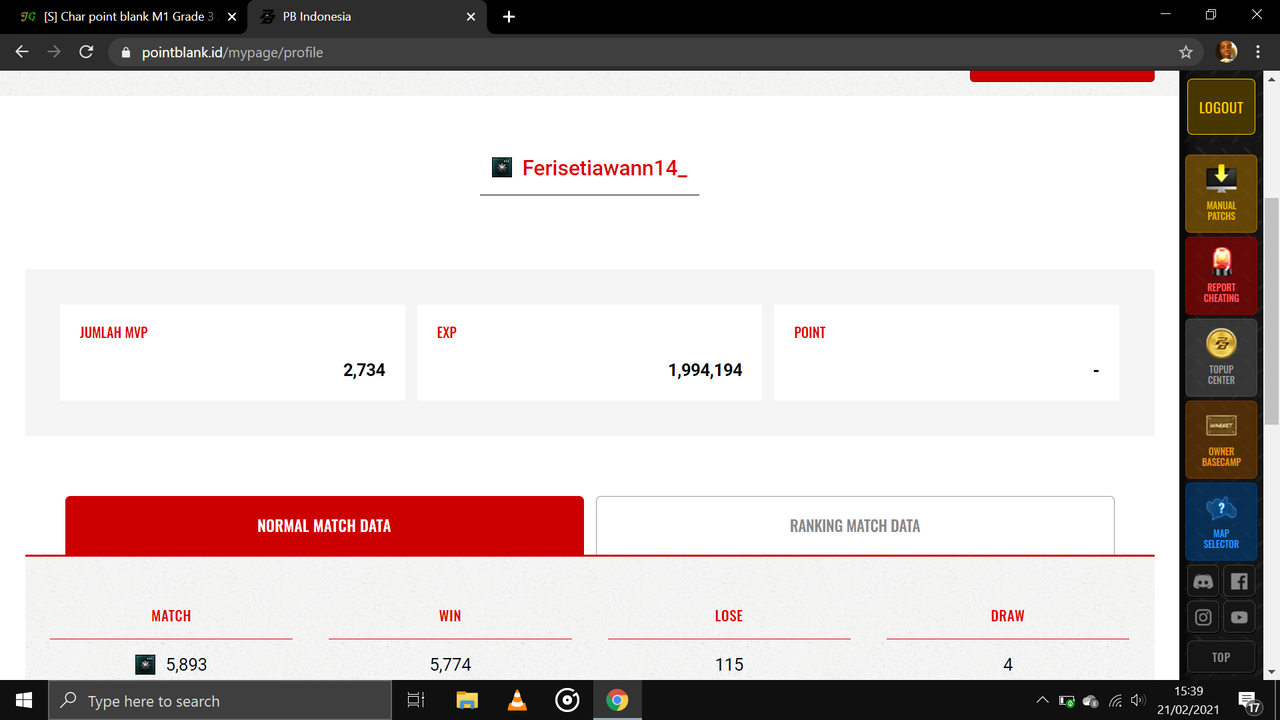Open the Instagram icon link
Viewport: 1280px width, 720px height.
pos(1204,617)
